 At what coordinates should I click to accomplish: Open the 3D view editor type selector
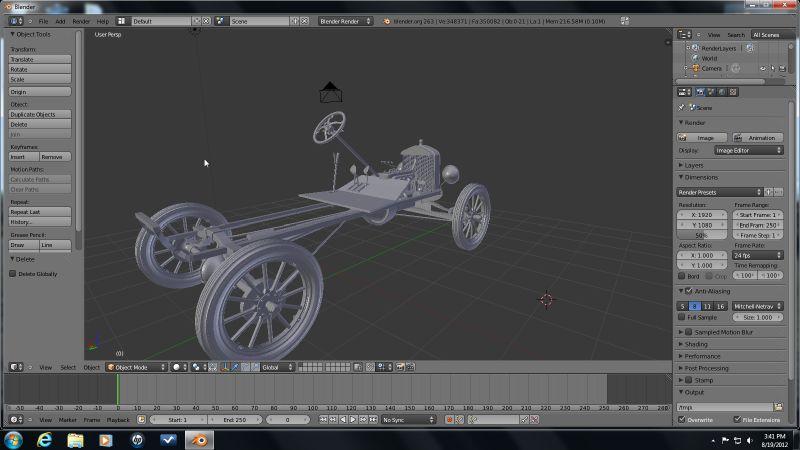pyautogui.click(x=16, y=367)
